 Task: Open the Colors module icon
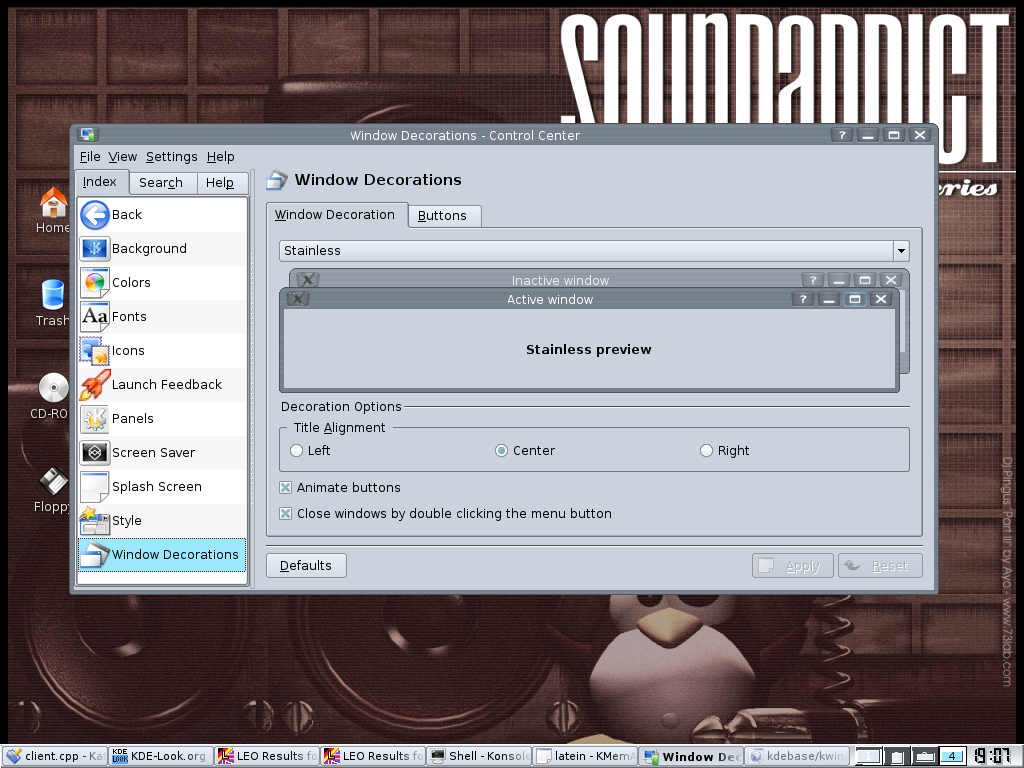95,283
